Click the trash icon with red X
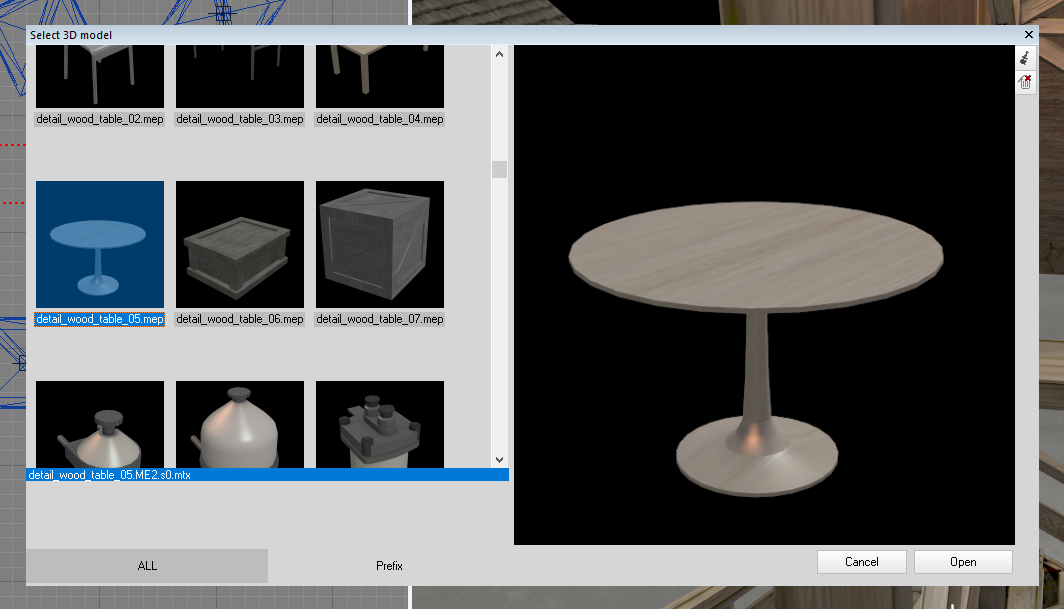Viewport: 1064px width, 609px height. [x=1025, y=82]
